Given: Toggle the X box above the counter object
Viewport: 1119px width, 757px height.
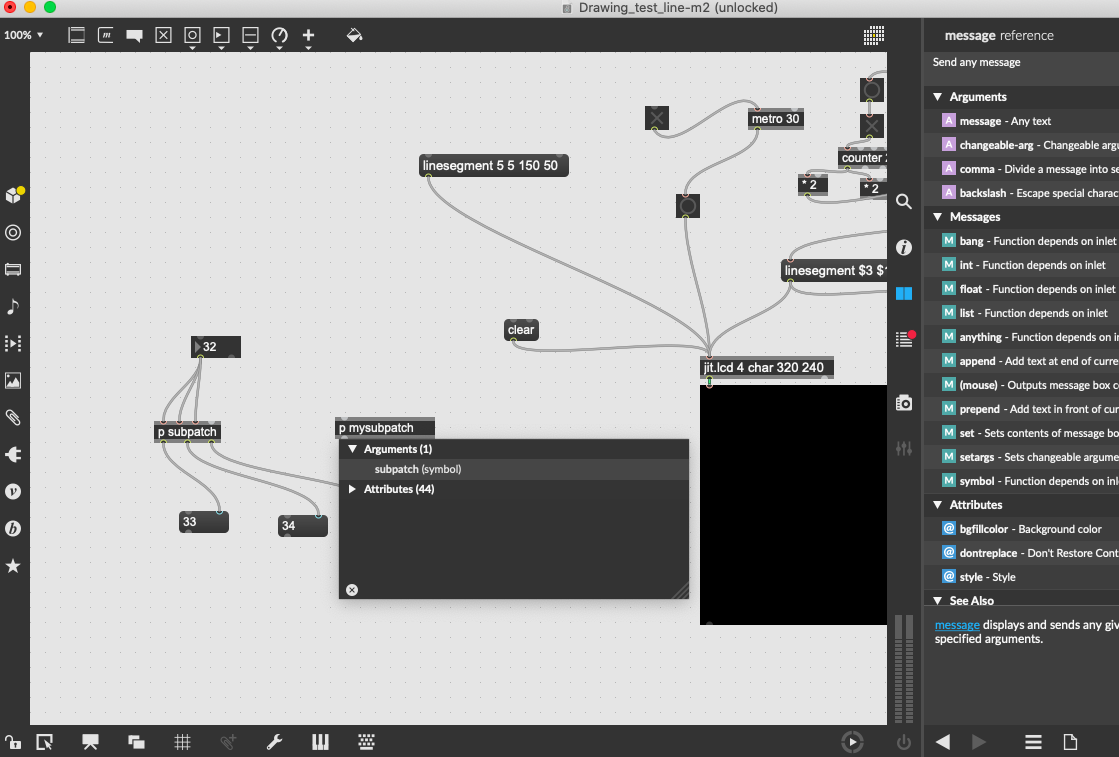Looking at the screenshot, I should coord(871,127).
